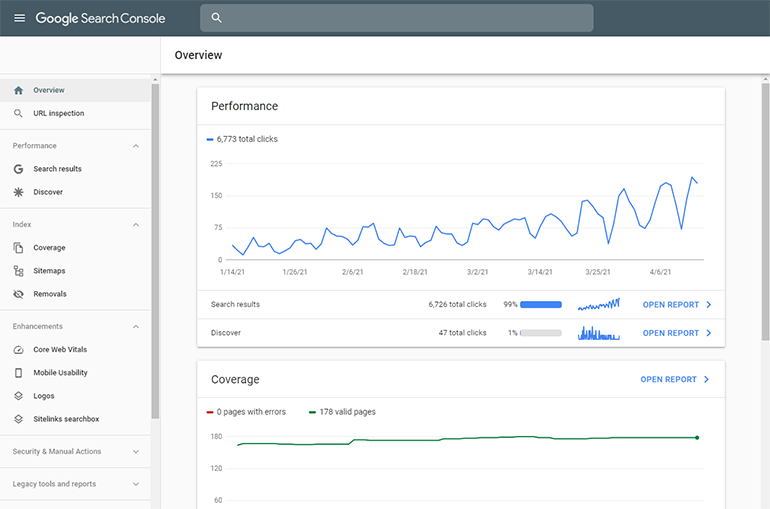Click the Coverage pages icon
This screenshot has width=770, height=509.
pyautogui.click(x=18, y=247)
